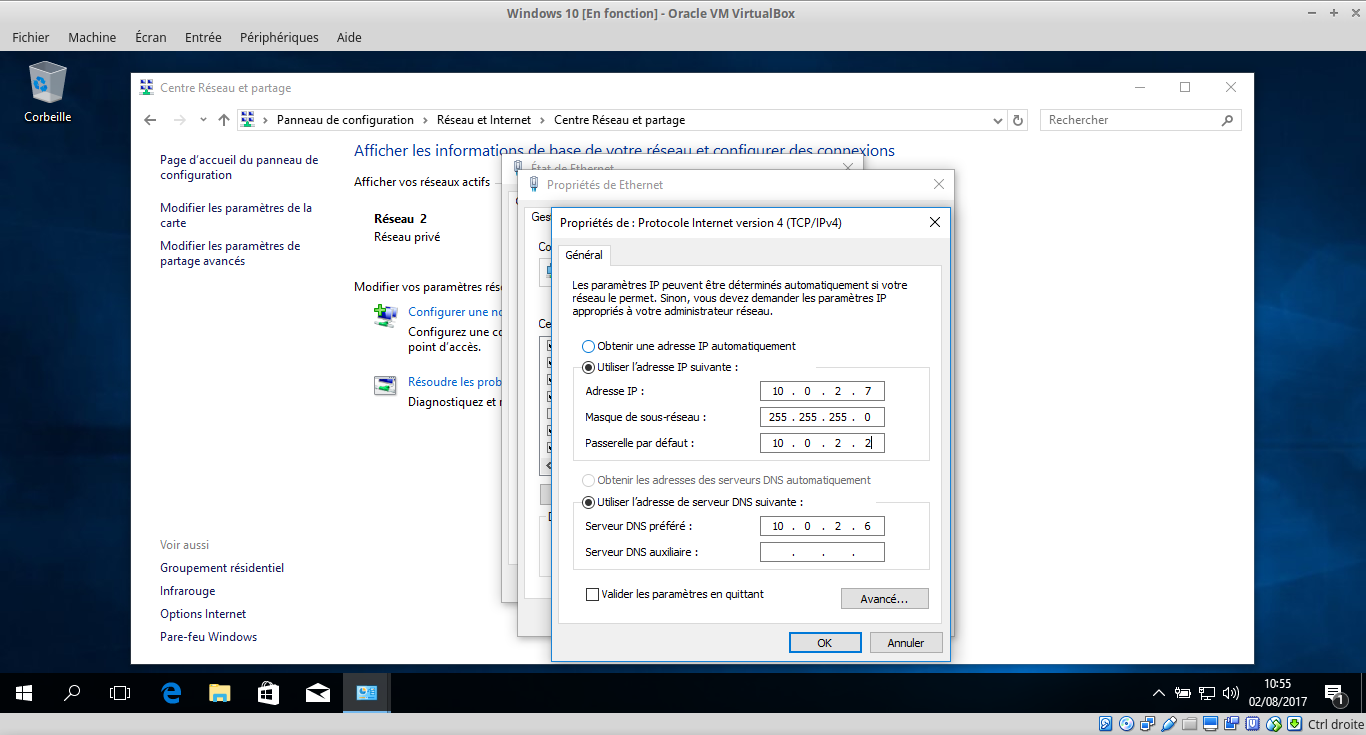Screen dimensions: 1366x735
Task: Open the Périphériques menu
Action: coord(279,37)
